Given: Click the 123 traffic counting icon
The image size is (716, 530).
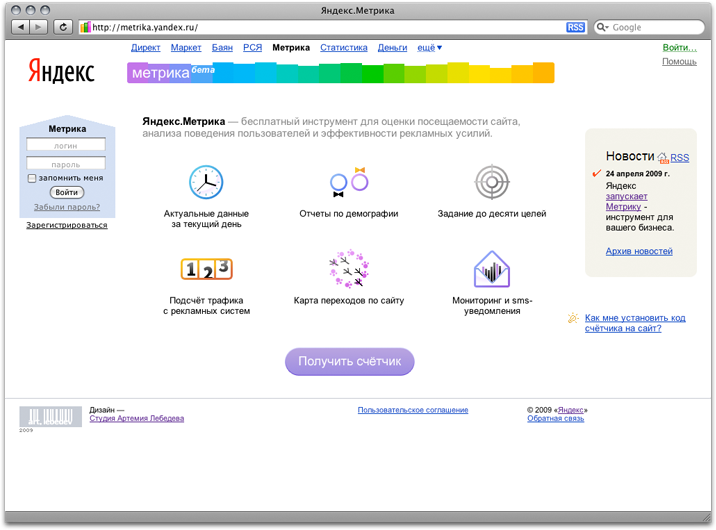Looking at the screenshot, I should 206,268.
